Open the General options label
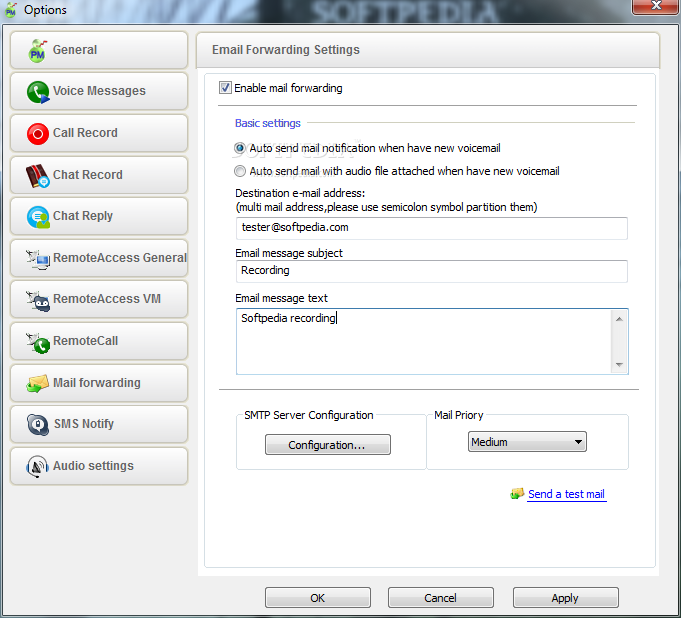Viewport: 681px width, 618px height. pyautogui.click(x=75, y=50)
